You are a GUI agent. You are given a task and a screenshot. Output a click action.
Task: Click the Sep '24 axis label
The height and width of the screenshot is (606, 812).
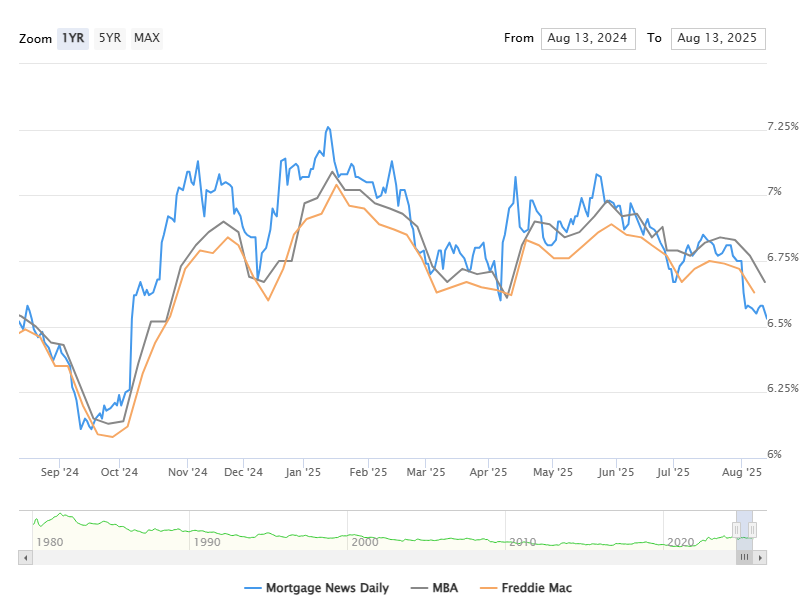click(x=61, y=471)
